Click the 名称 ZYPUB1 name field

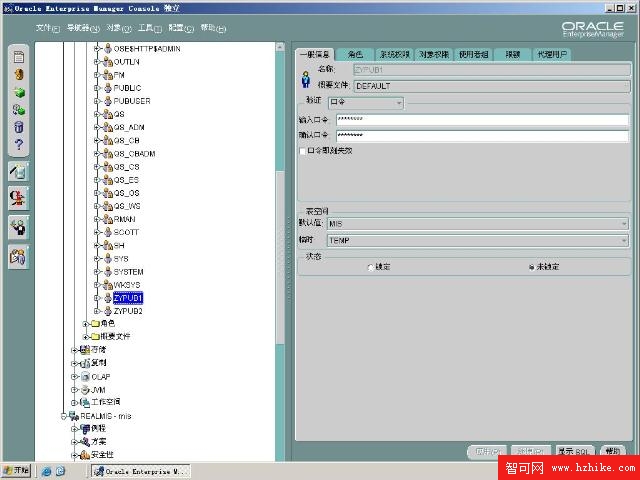click(492, 70)
